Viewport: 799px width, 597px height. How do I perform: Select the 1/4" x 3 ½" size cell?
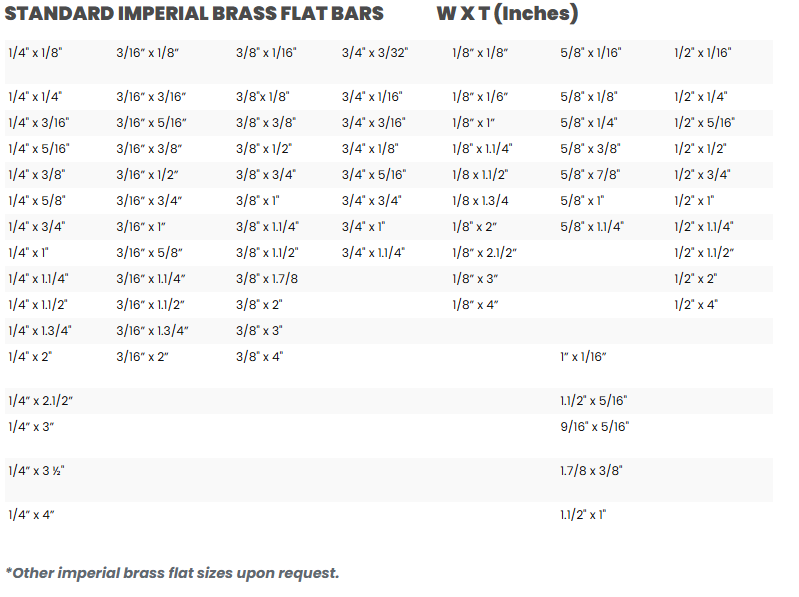tap(36, 470)
